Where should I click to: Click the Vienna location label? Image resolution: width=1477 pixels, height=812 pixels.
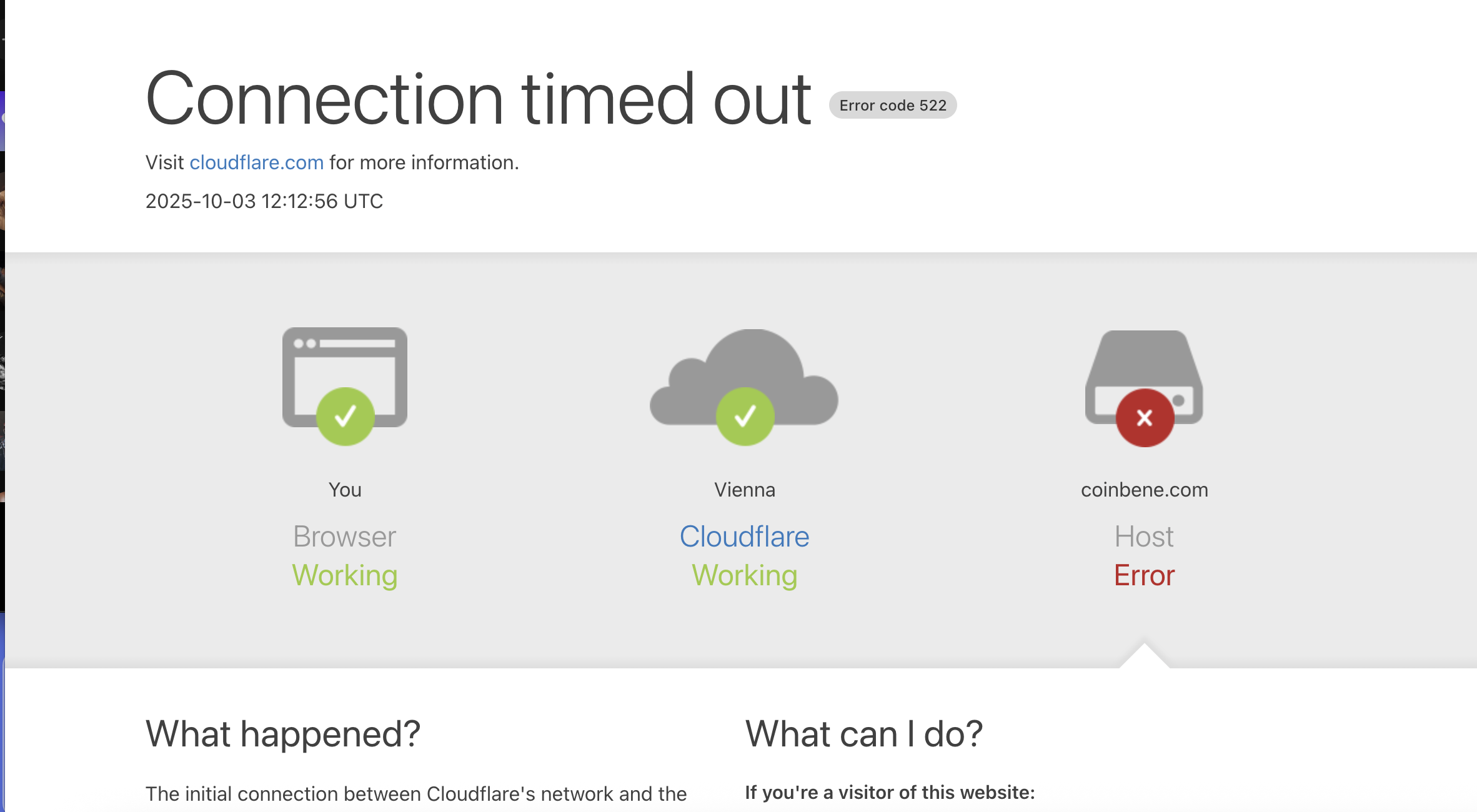(x=744, y=490)
